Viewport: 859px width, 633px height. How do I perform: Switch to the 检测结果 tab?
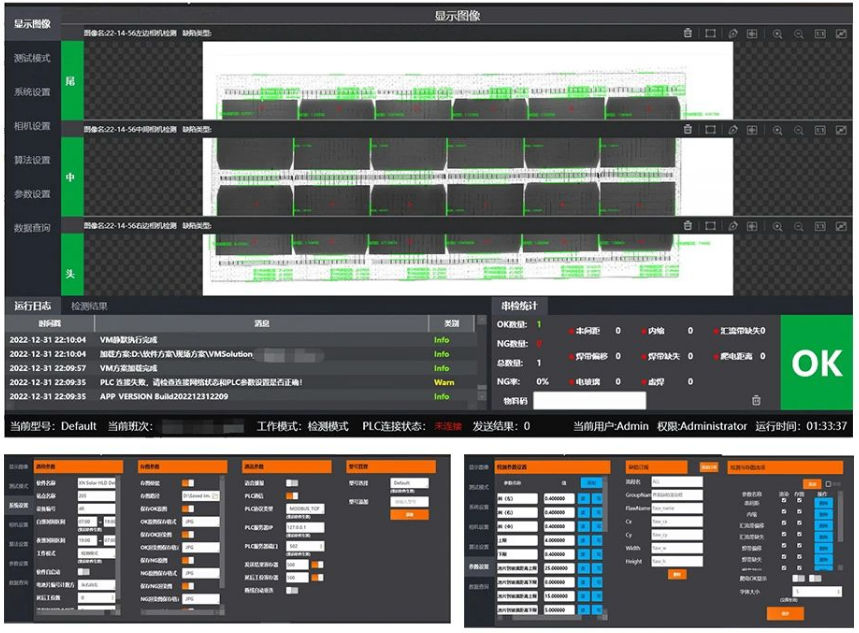[88, 305]
